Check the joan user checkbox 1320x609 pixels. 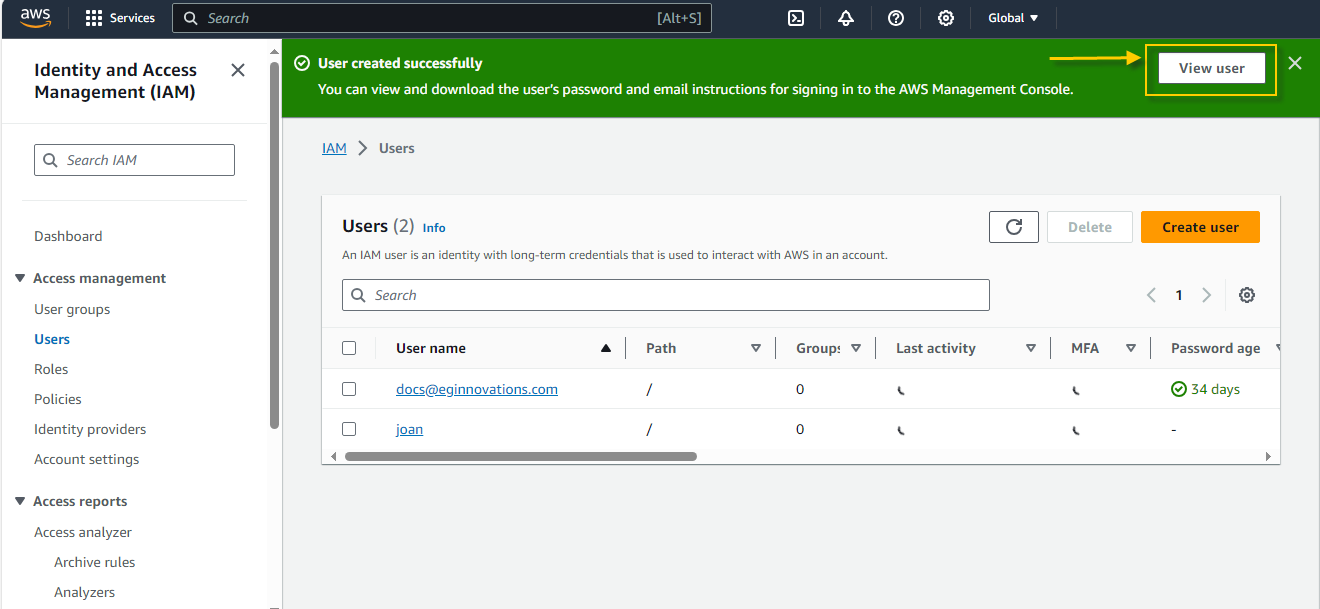pyautogui.click(x=349, y=429)
